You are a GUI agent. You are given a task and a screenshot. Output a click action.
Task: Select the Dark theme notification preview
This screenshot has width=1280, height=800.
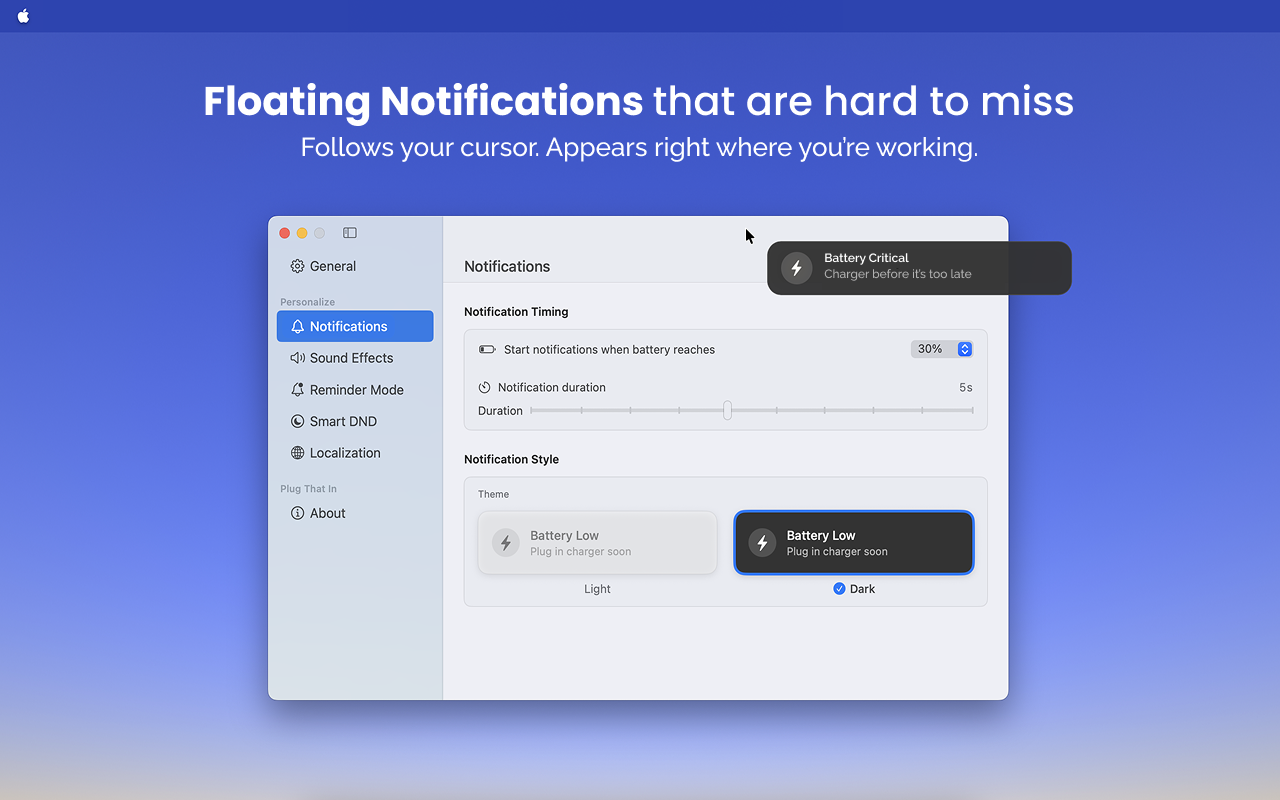pyautogui.click(x=853, y=542)
